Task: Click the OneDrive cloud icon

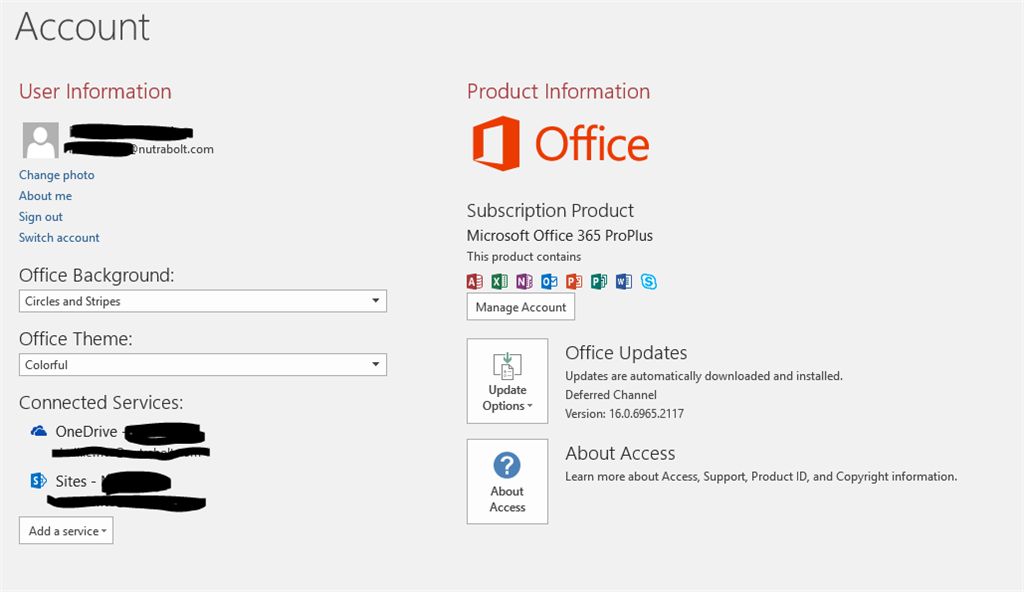Action: tap(39, 431)
